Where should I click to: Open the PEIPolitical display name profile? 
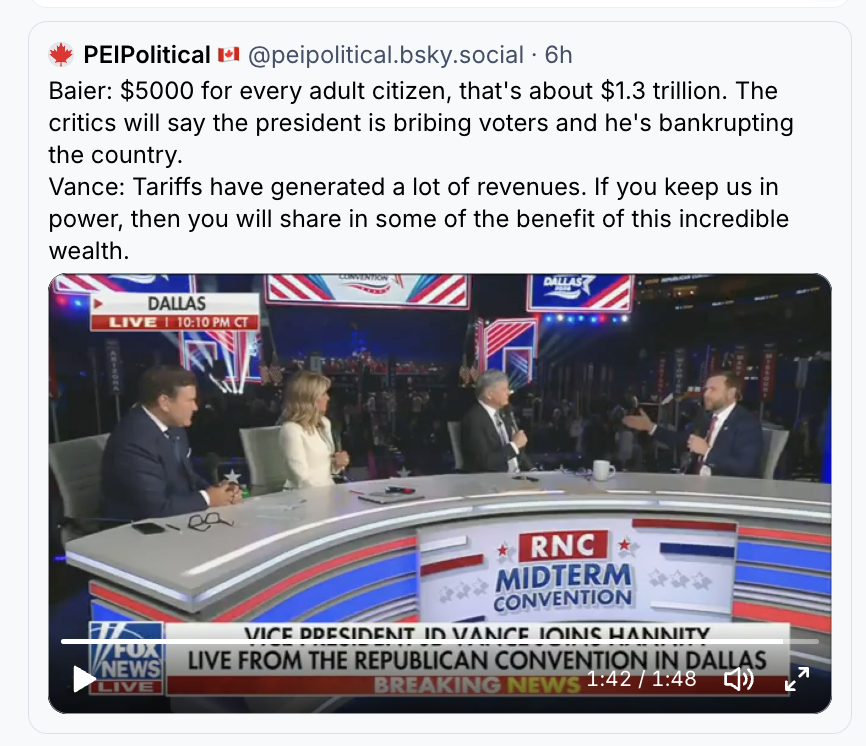click(x=147, y=55)
